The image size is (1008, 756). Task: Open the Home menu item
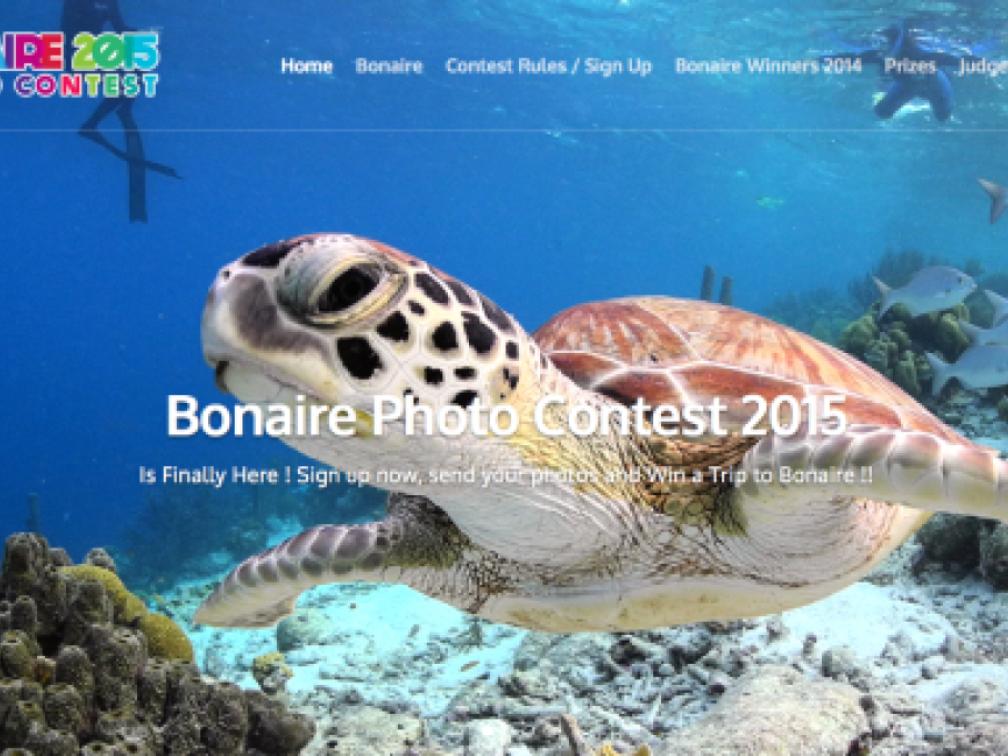tap(307, 66)
